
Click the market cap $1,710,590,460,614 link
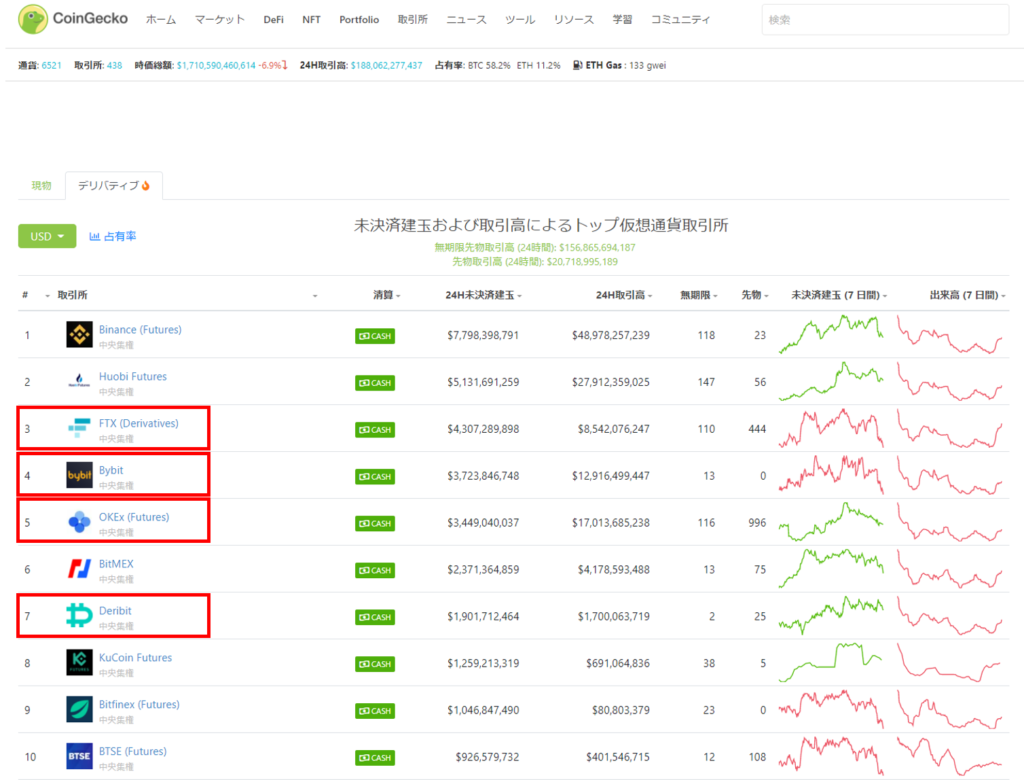[x=216, y=65]
